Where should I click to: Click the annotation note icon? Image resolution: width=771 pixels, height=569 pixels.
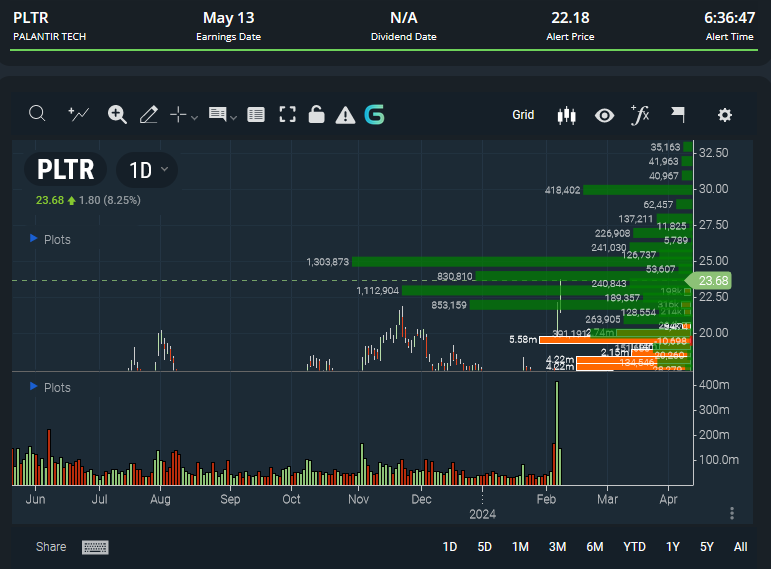[x=217, y=115]
